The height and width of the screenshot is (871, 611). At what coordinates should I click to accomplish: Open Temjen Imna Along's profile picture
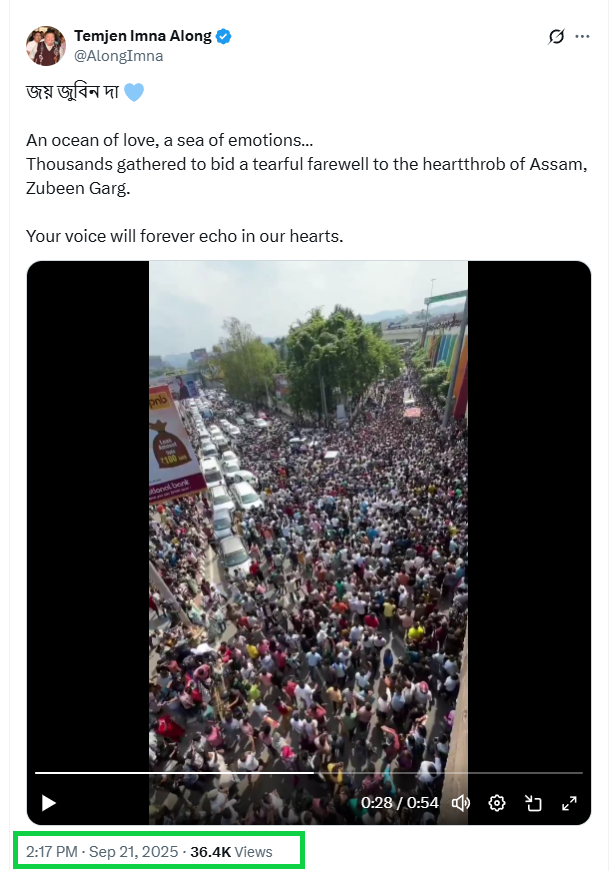(x=46, y=46)
